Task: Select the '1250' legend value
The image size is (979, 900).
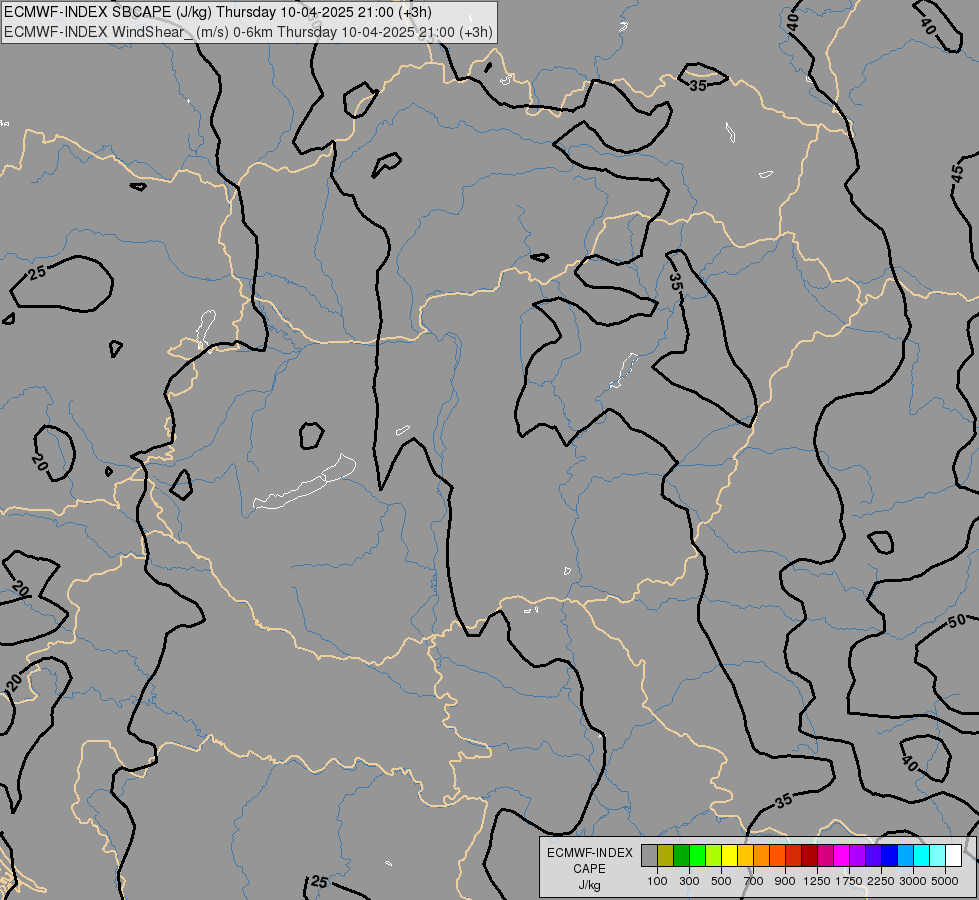Action: point(817,881)
